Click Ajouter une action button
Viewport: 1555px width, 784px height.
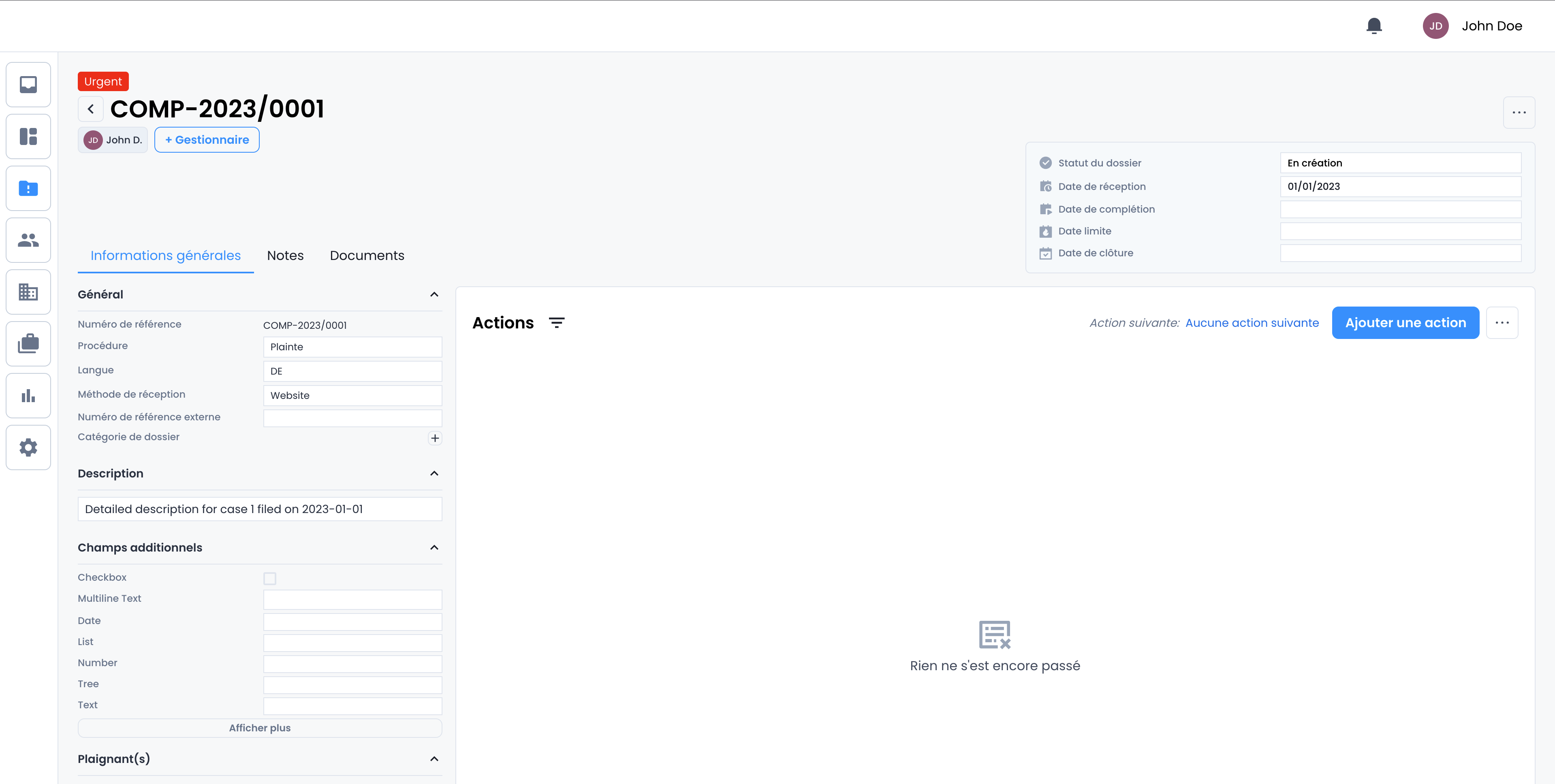[1405, 323]
